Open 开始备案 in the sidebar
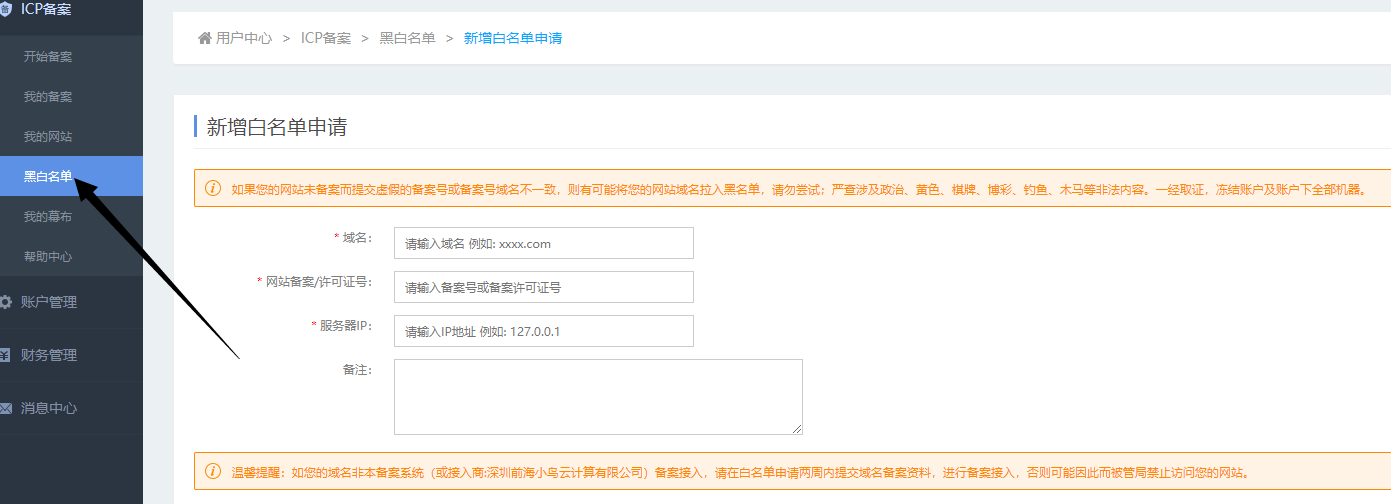Image resolution: width=1391 pixels, height=504 pixels. (48, 57)
